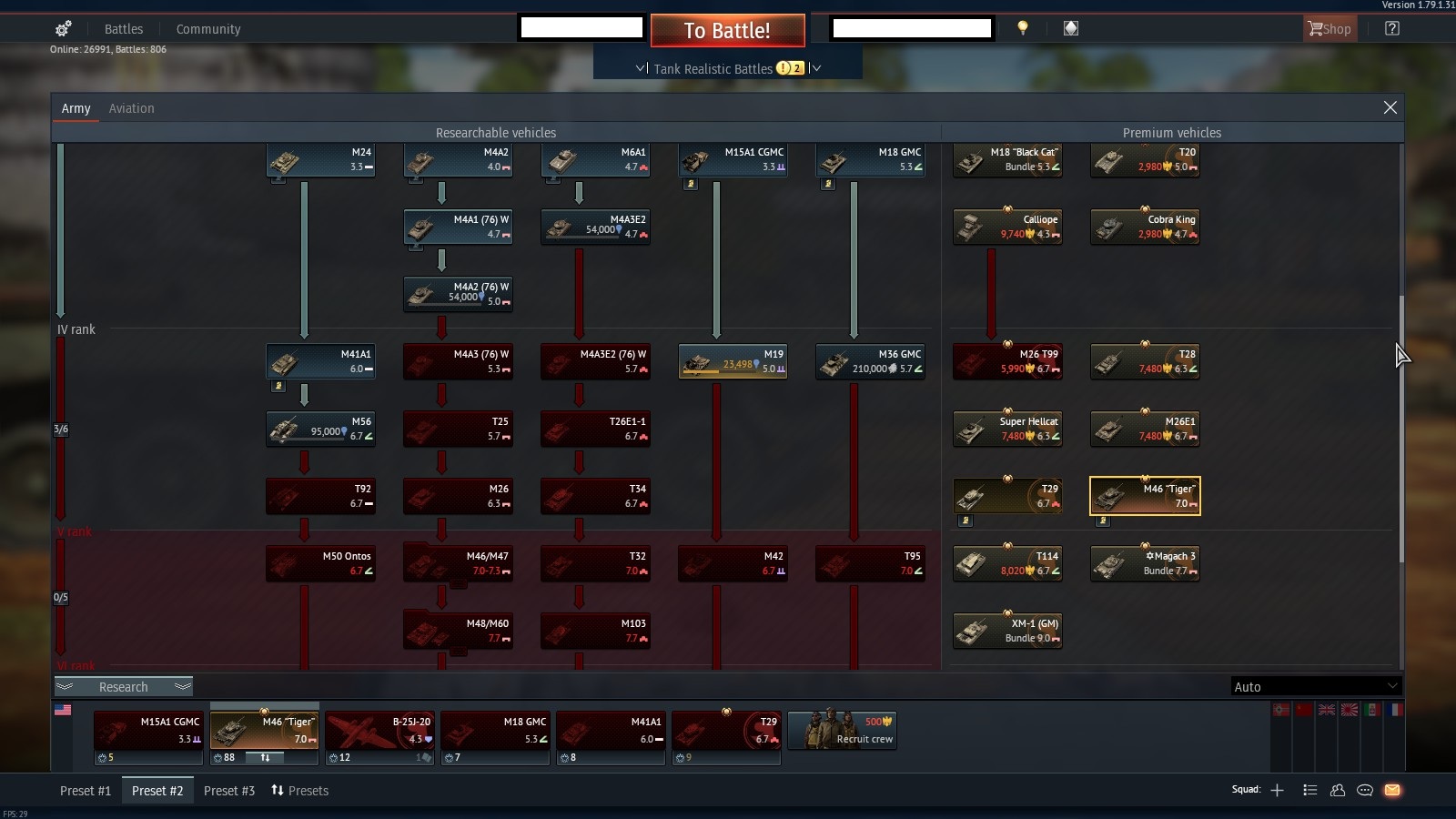Open the Presets manager button
The image size is (1456, 819).
coord(299,791)
